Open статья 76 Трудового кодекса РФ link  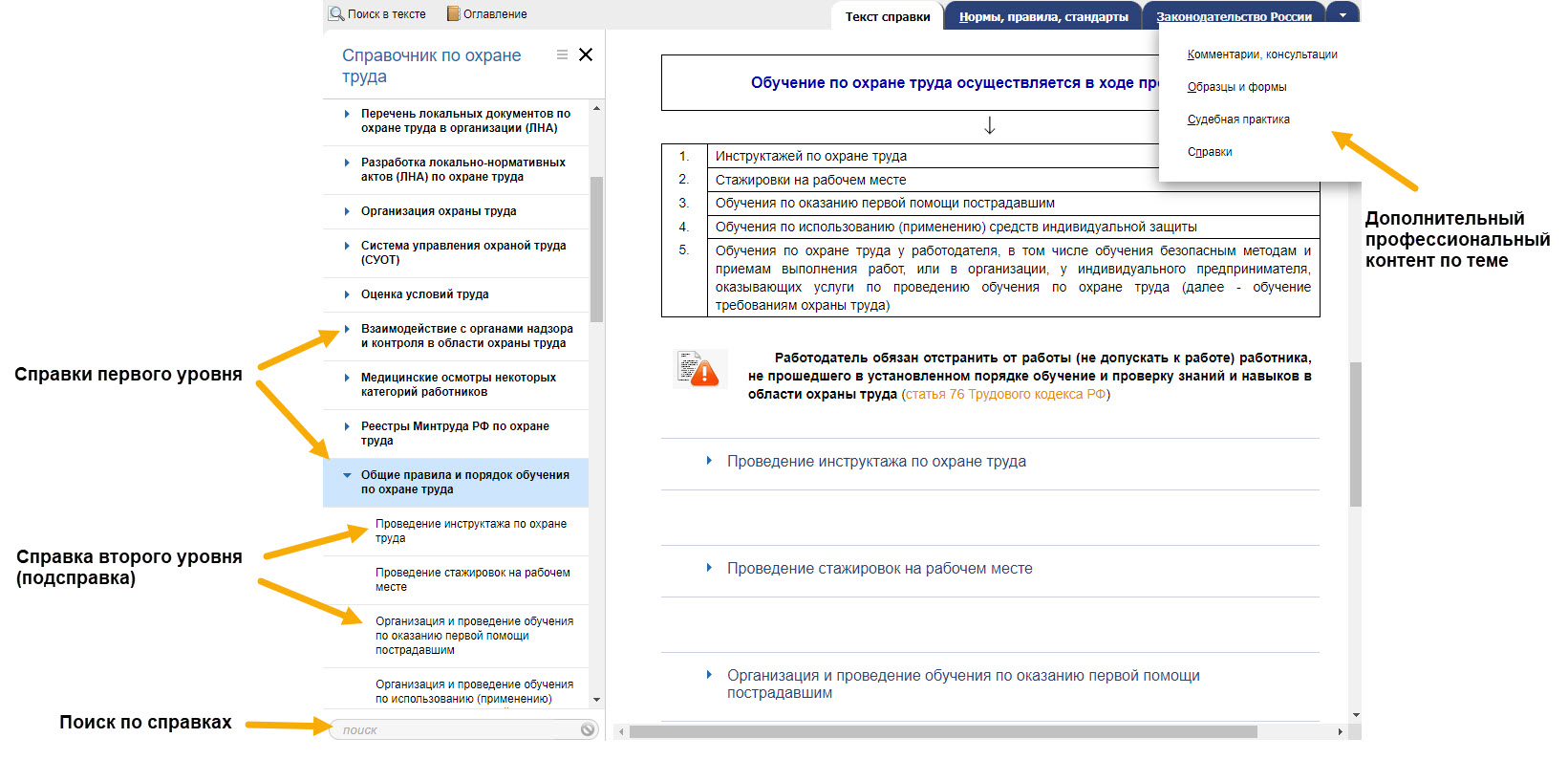1005,394
